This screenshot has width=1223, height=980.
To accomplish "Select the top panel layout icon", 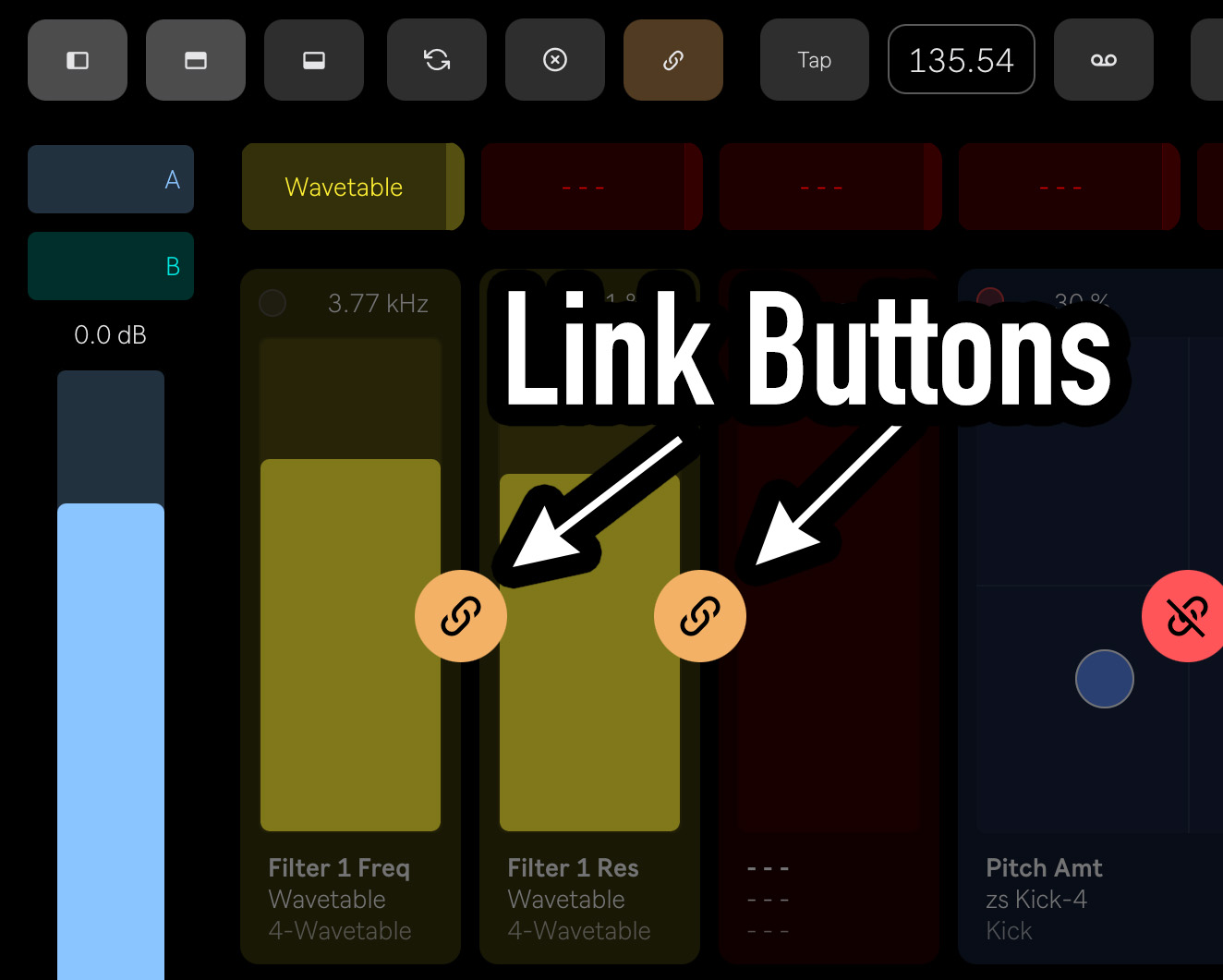I will tap(196, 60).
